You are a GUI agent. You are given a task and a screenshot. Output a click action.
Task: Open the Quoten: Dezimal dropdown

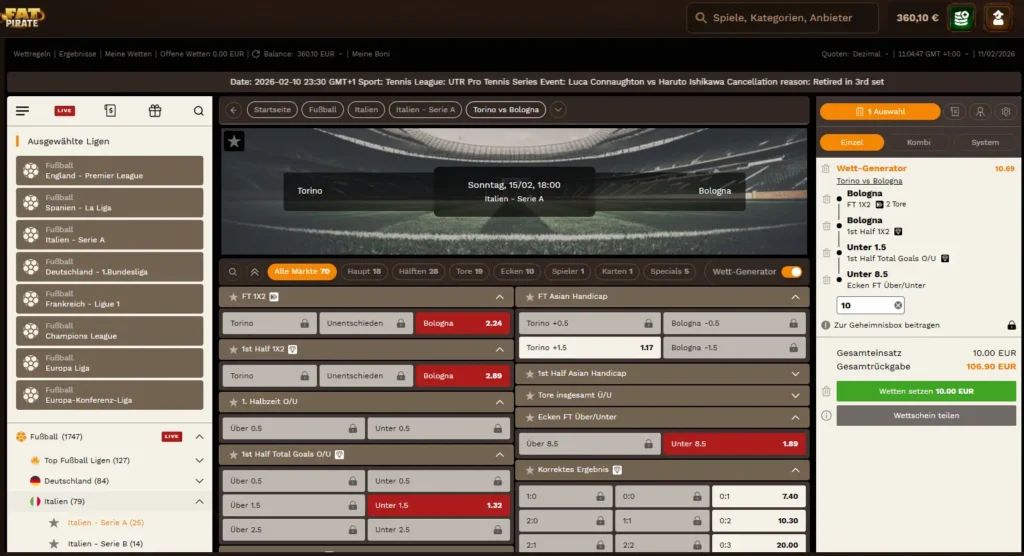[x=854, y=54]
